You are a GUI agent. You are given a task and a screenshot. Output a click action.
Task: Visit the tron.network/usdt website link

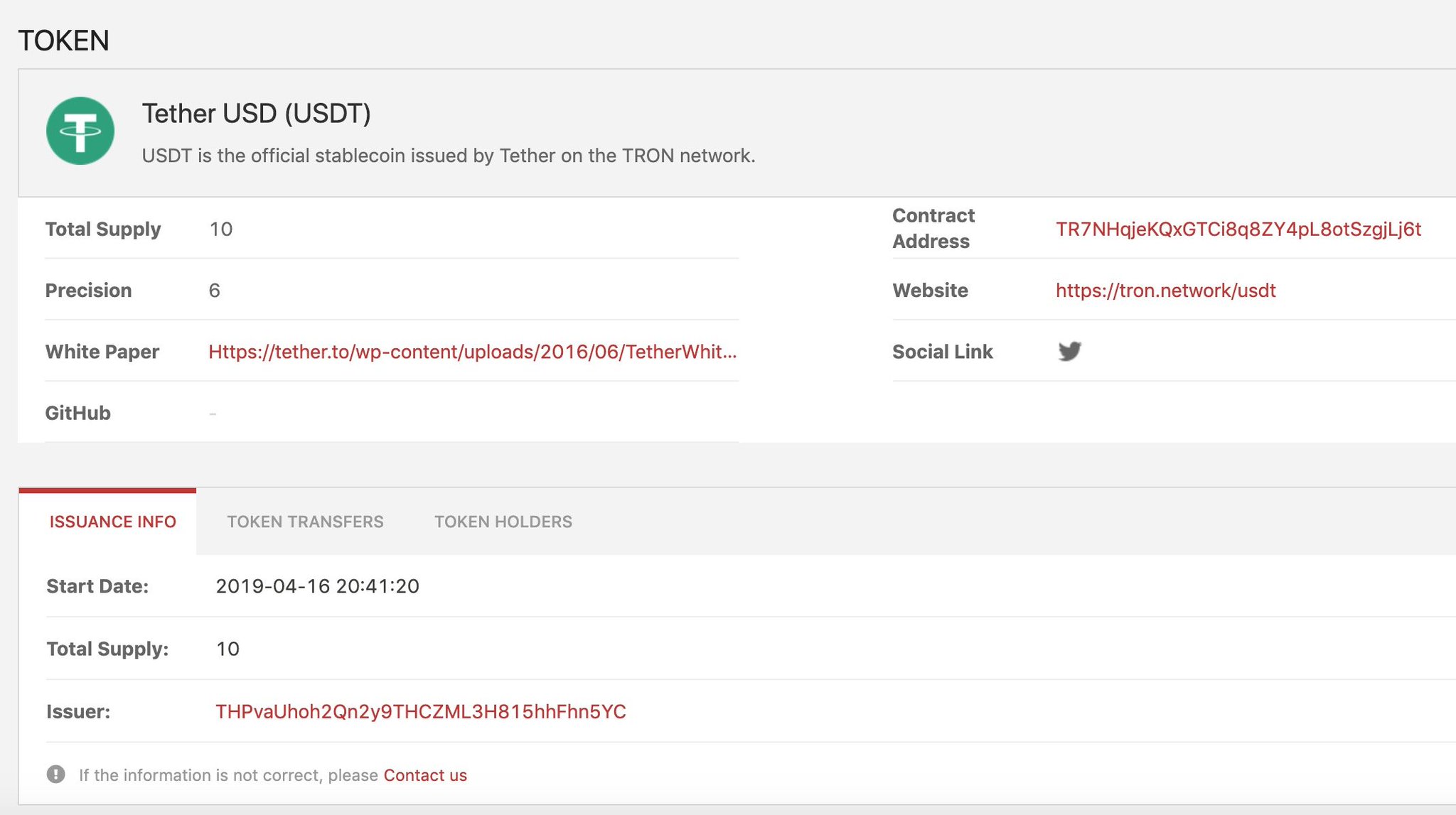(1165, 290)
